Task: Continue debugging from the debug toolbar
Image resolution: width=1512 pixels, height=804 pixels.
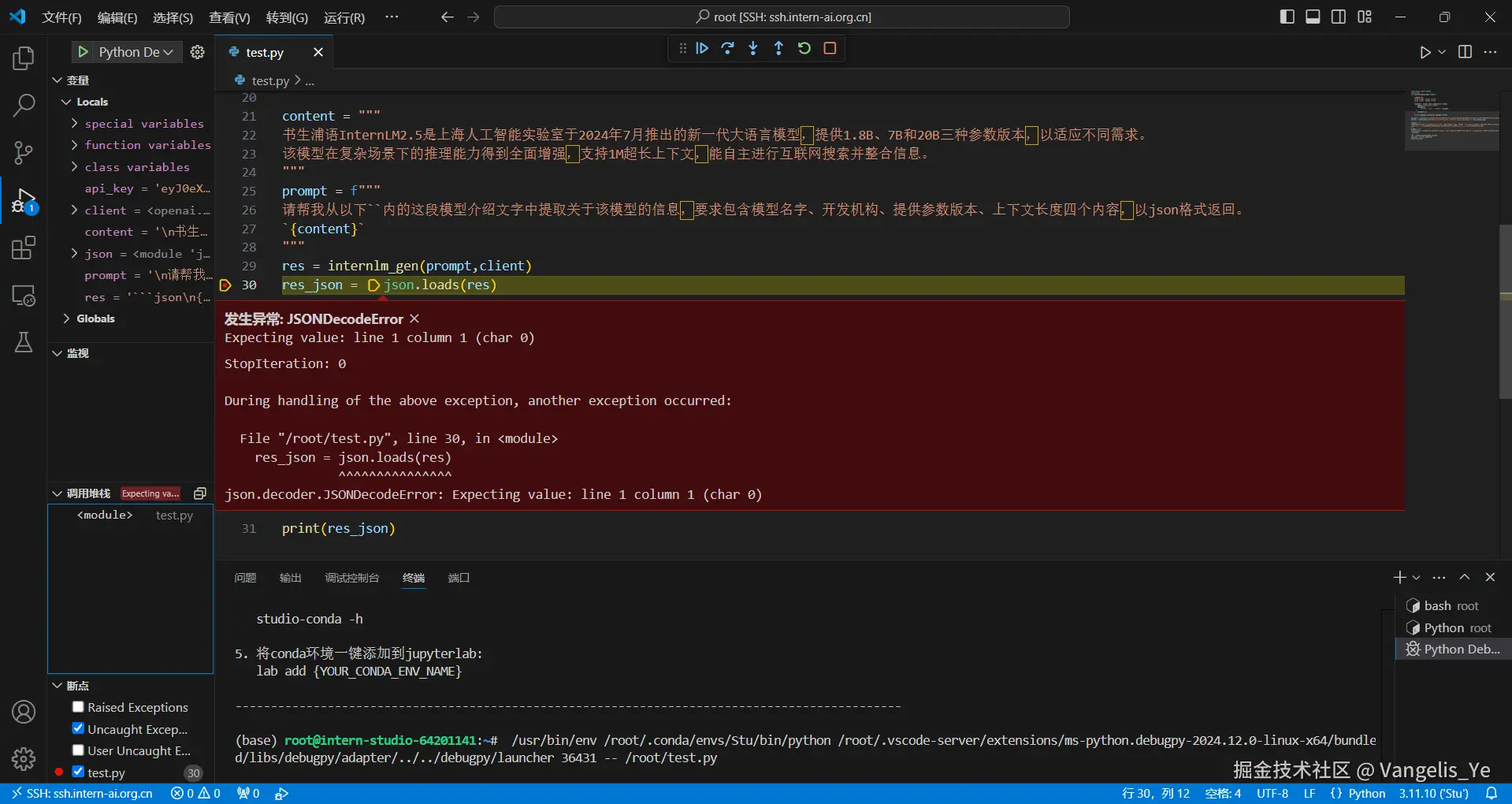Action: 702,48
